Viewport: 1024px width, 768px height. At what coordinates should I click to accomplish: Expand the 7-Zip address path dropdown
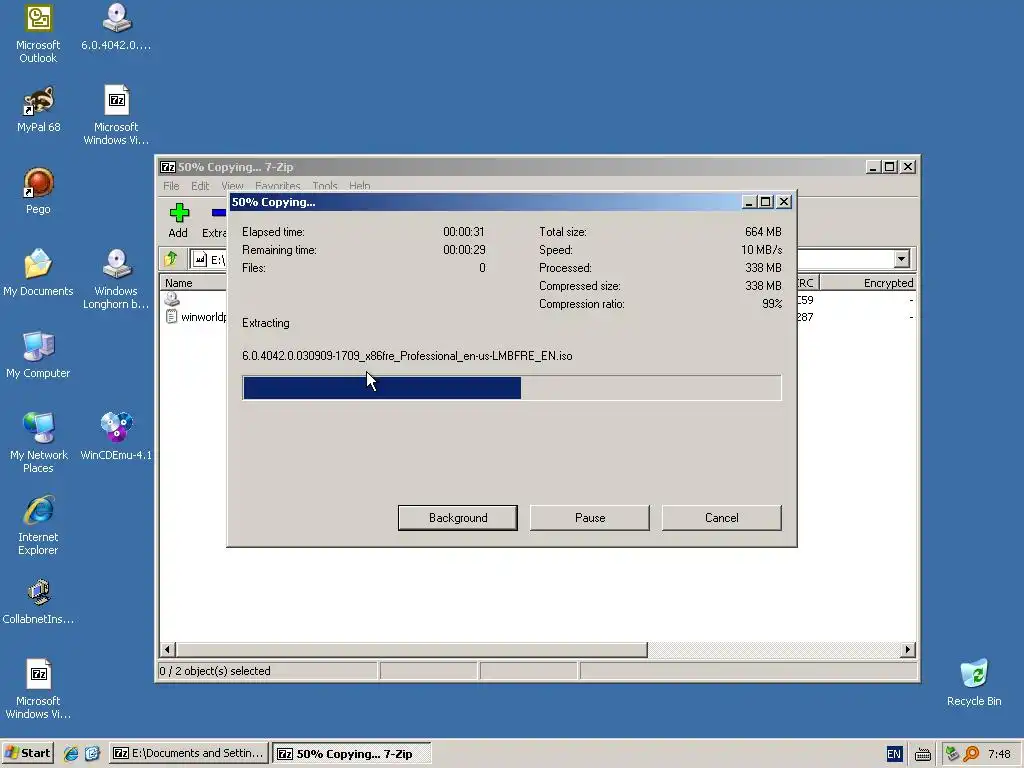pyautogui.click(x=902, y=259)
